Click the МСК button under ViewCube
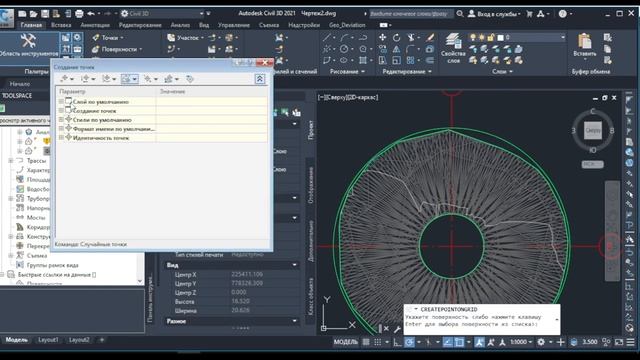Image resolution: width=640 pixels, height=360 pixels. (x=592, y=164)
